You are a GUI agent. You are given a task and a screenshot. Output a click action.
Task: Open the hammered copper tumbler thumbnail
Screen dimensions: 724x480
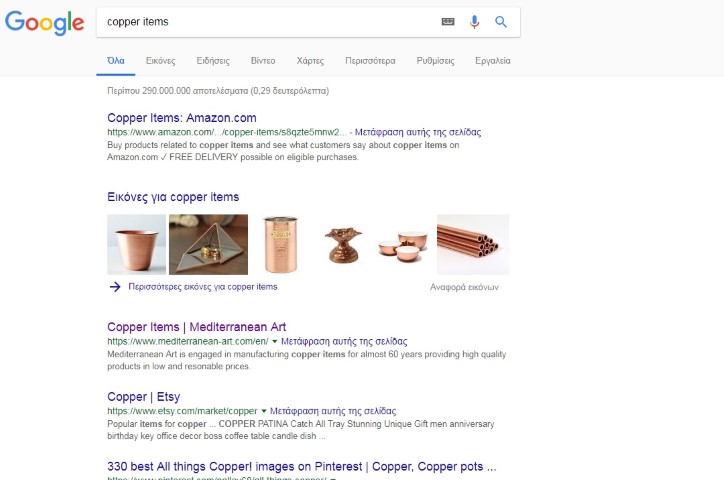coord(281,245)
